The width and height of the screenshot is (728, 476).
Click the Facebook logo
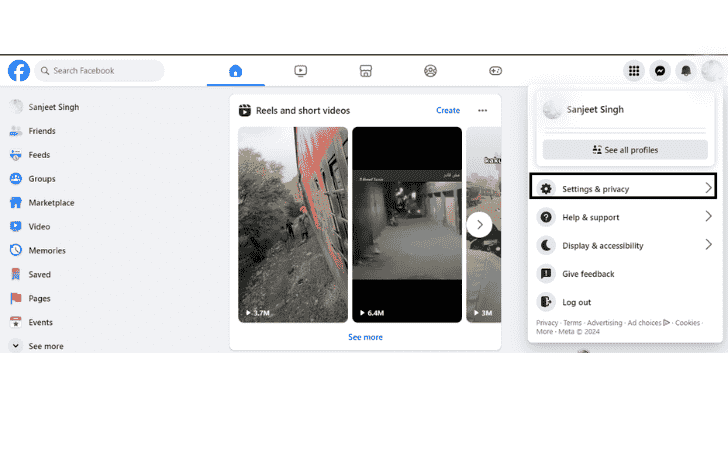pos(19,71)
